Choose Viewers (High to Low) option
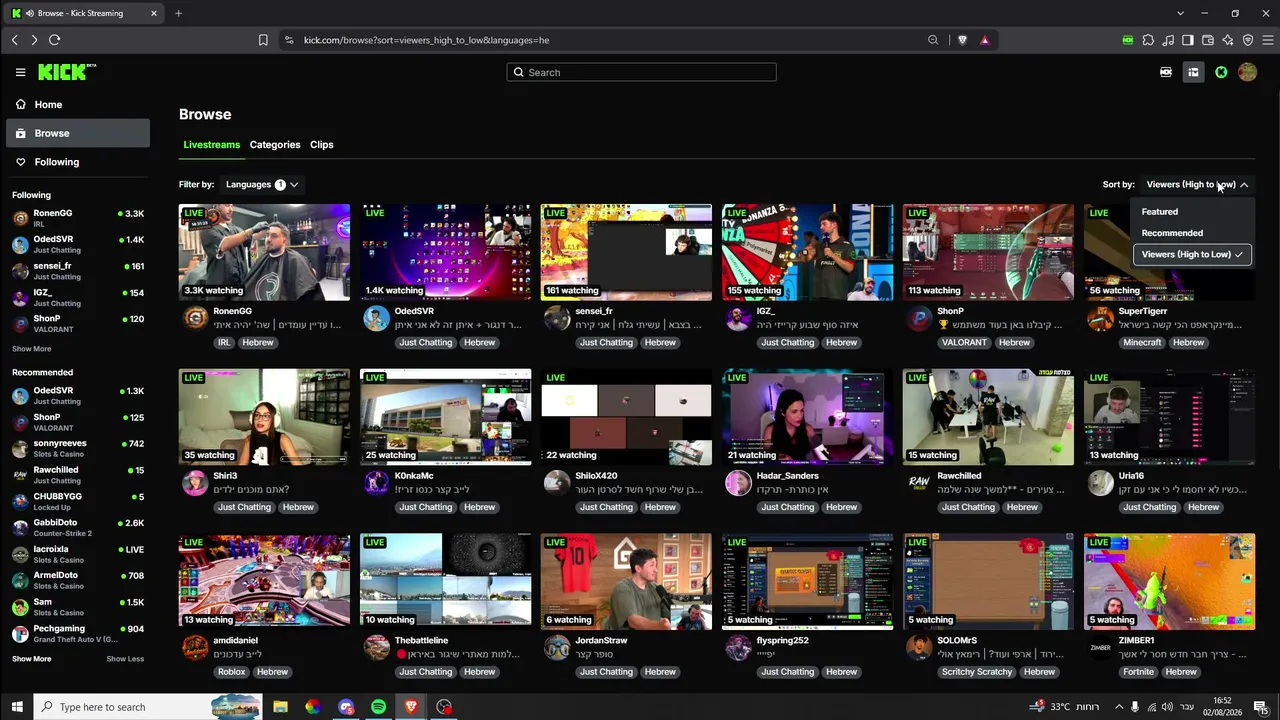Screen dimensions: 1280x720 1192,254
